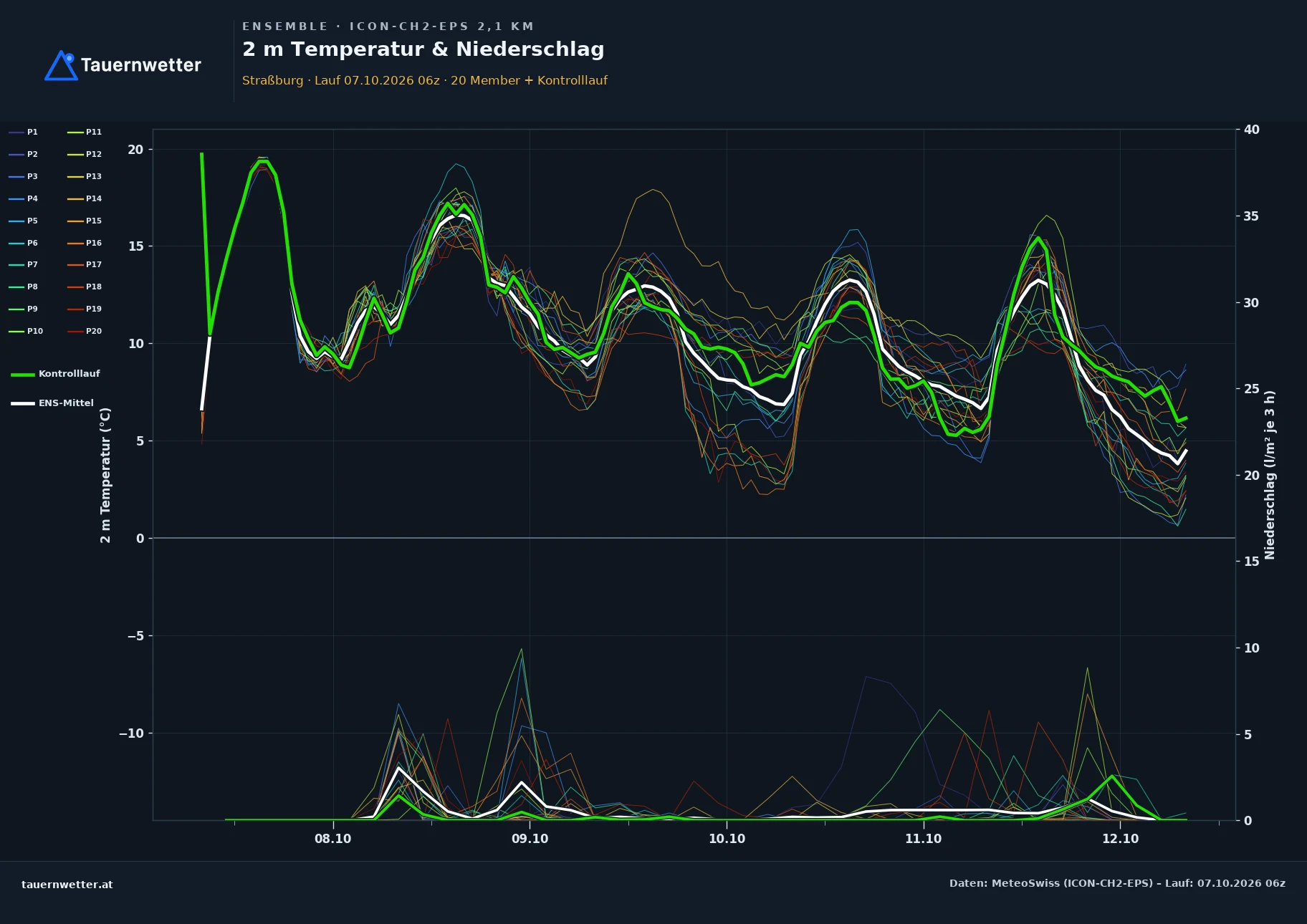The image size is (1307, 924).
Task: Select the P16 legend entry
Action: coord(85,243)
